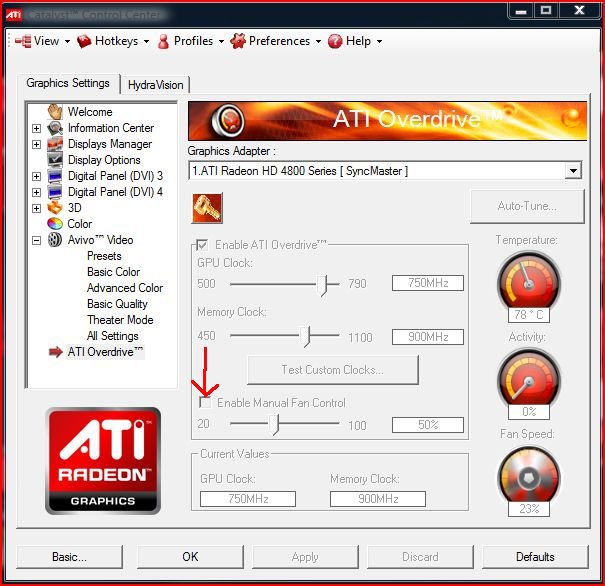
Task: Click the Display Options monitor icon
Action: pos(55,159)
